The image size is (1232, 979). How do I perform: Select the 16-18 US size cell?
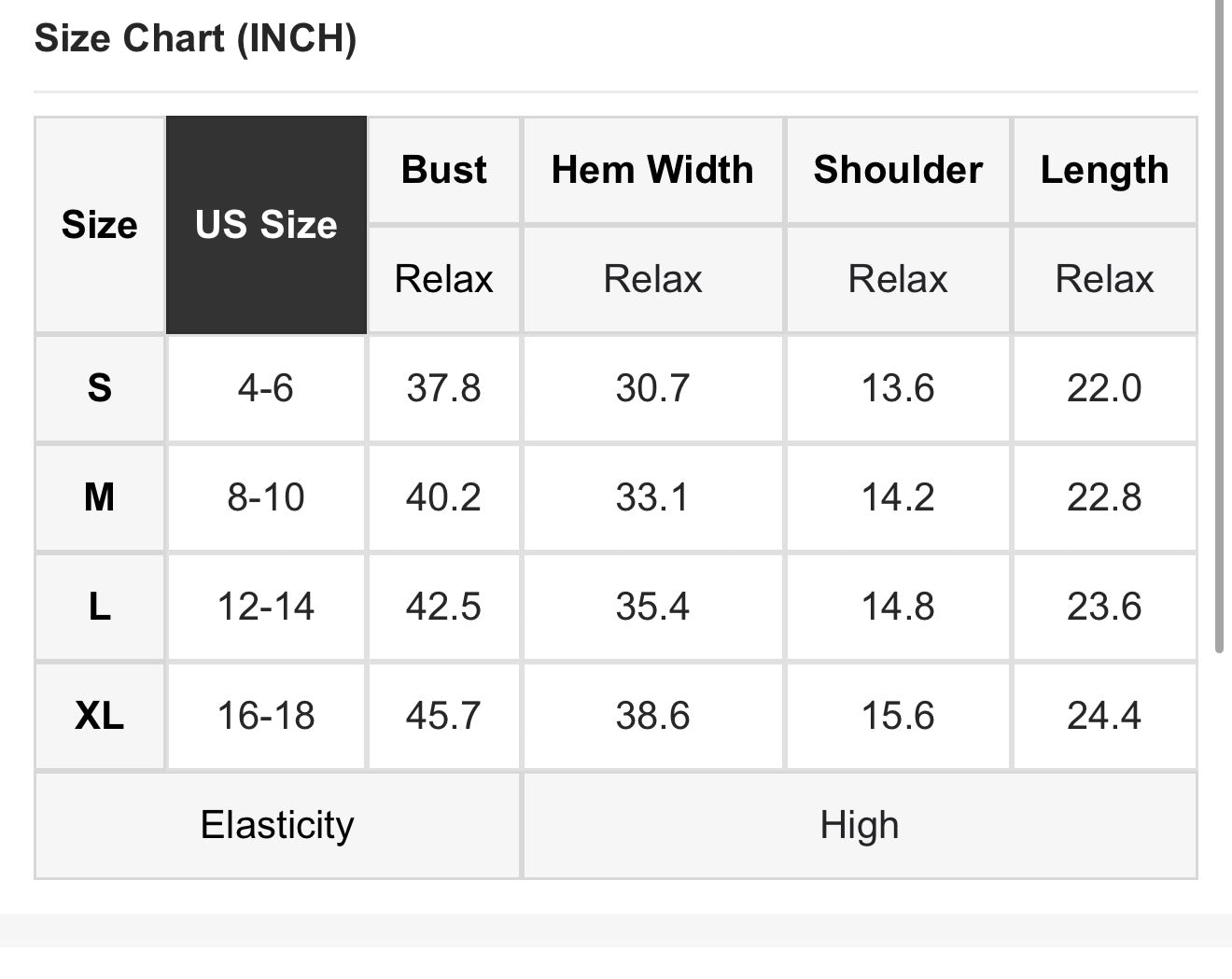[266, 716]
